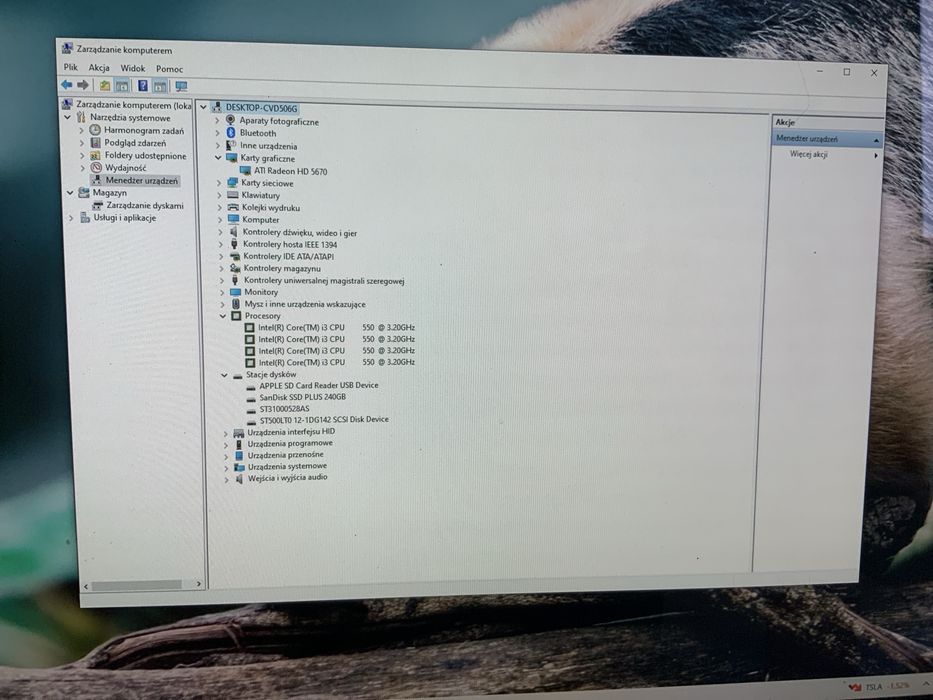The image size is (933, 700).
Task: Click the Aparaty fotograficzne camera icon
Action: point(230,120)
